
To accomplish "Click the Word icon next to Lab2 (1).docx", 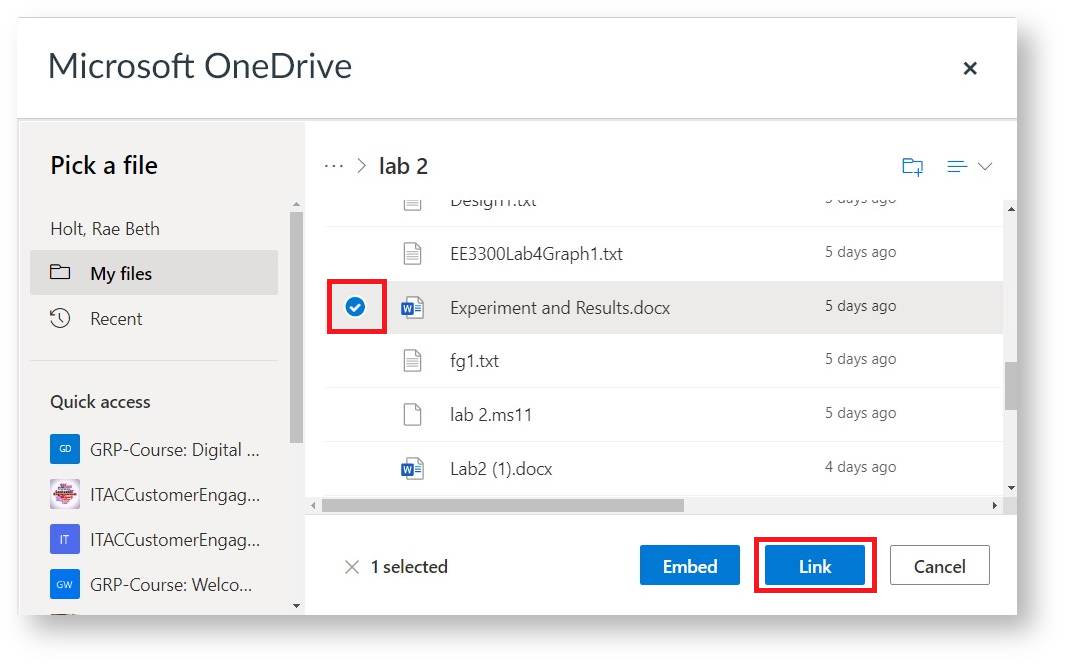I will 410,468.
